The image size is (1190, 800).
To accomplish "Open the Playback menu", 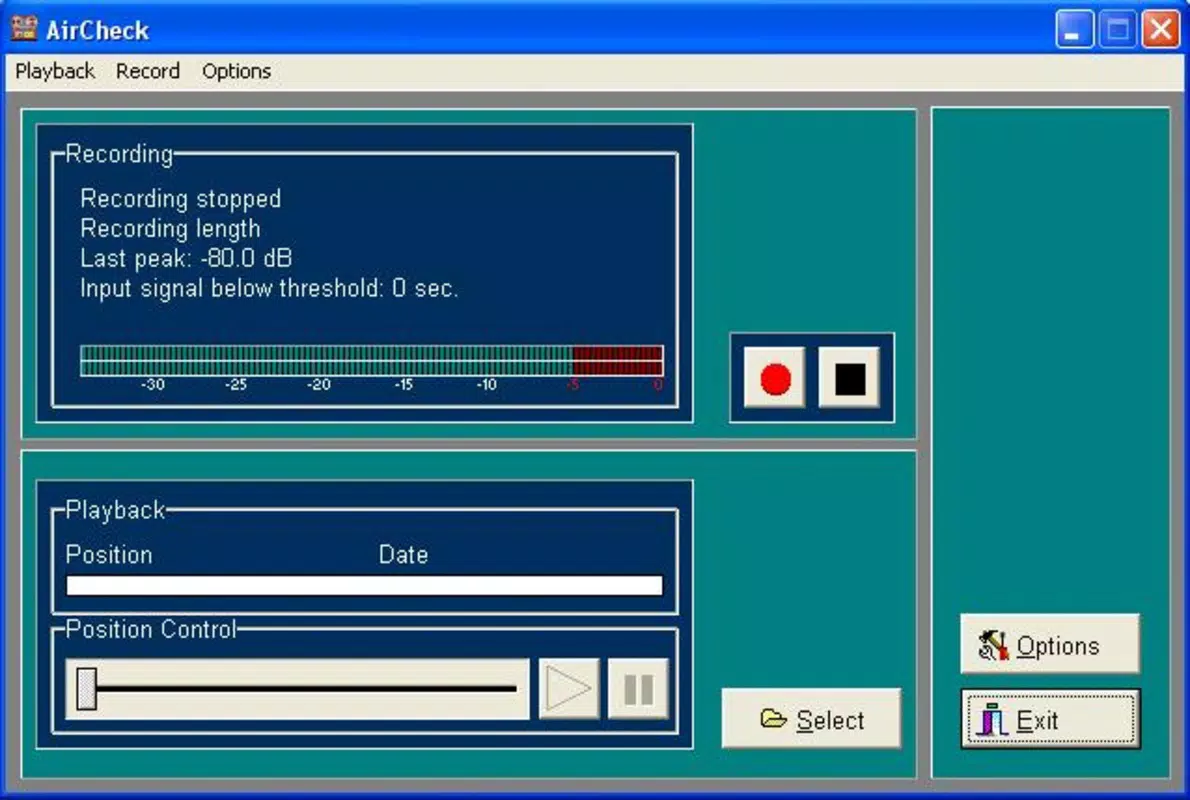I will tap(55, 71).
